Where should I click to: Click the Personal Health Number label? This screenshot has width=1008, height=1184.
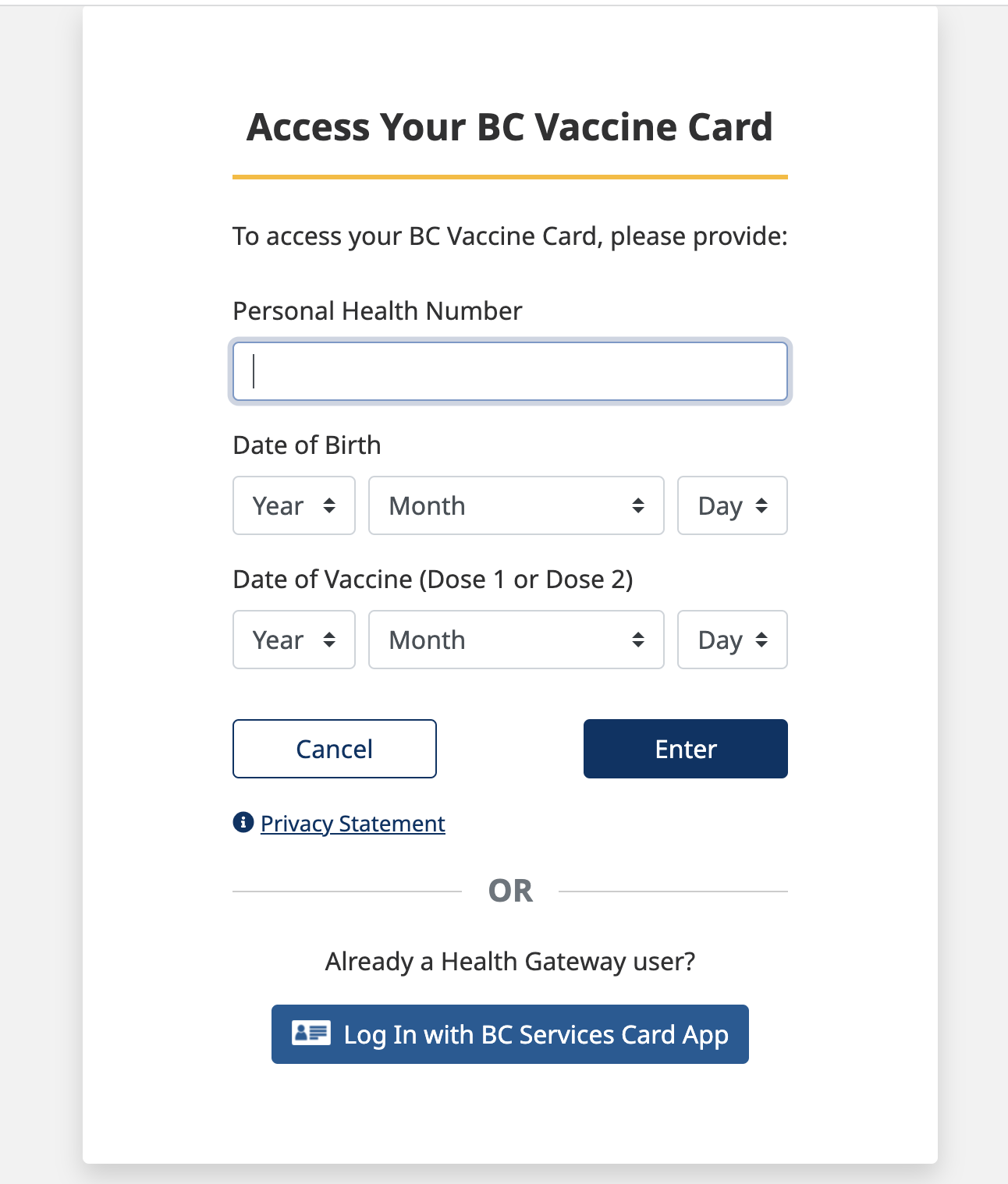(x=377, y=311)
